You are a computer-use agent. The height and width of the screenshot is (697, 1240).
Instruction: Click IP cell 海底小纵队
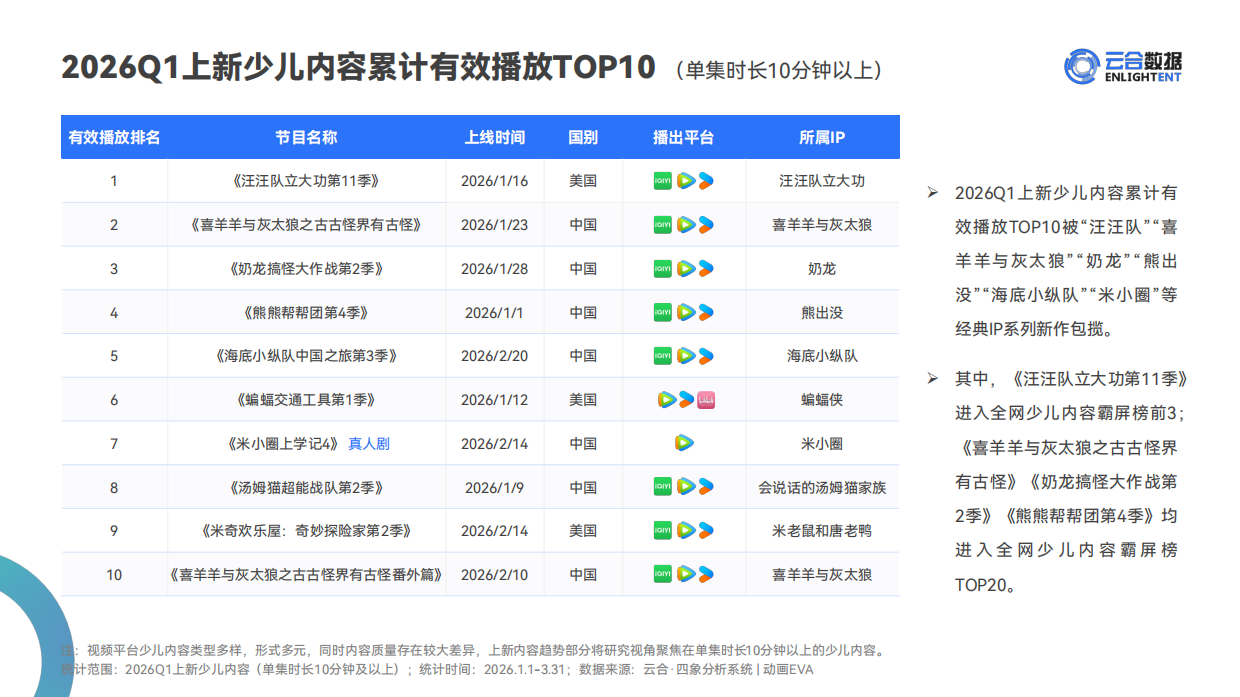[822, 356]
